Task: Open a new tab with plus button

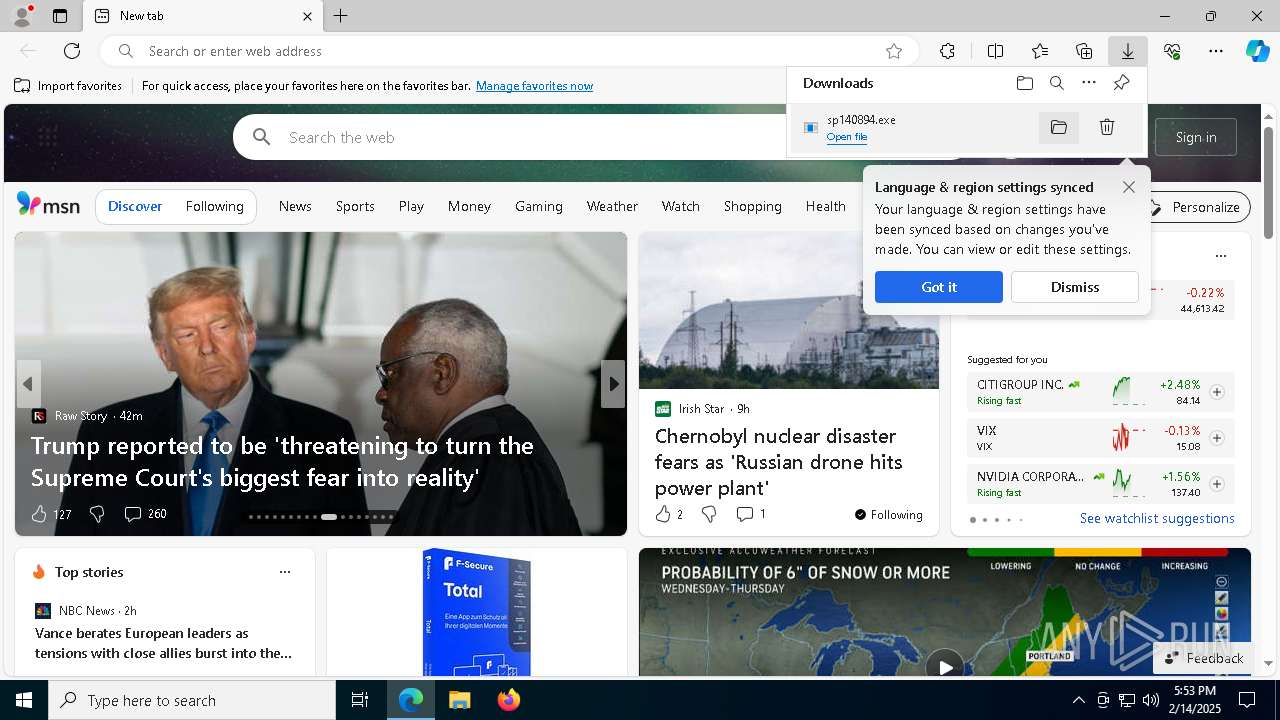Action: 340,16
